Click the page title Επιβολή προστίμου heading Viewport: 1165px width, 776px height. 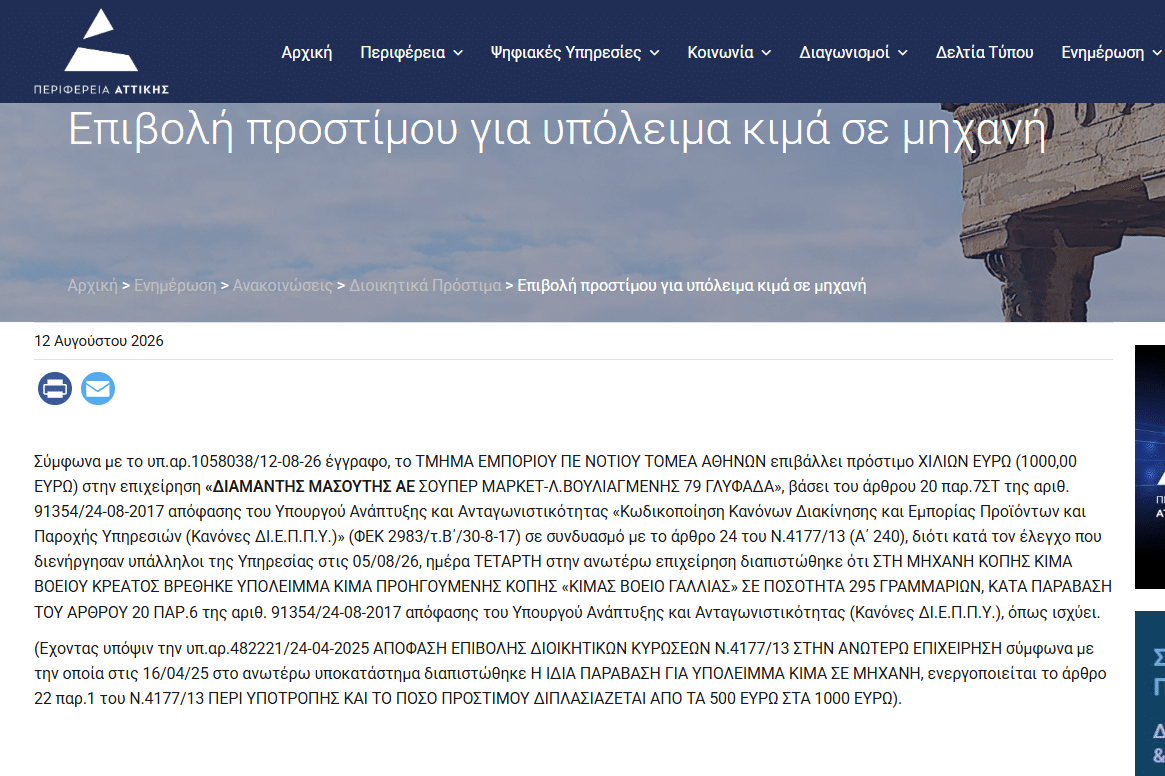pyautogui.click(x=557, y=129)
